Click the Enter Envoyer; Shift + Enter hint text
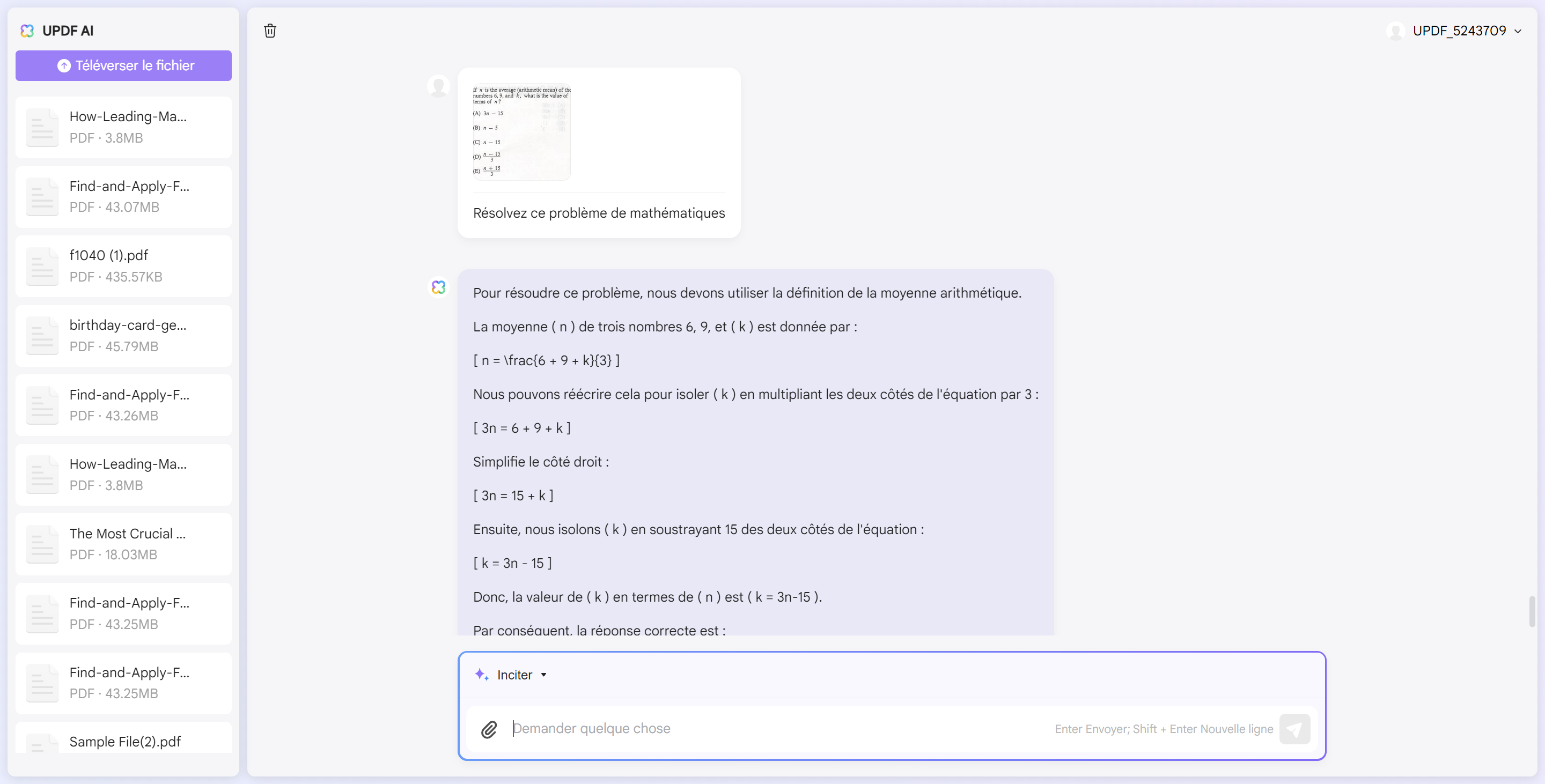Image resolution: width=1545 pixels, height=784 pixels. [1164, 729]
